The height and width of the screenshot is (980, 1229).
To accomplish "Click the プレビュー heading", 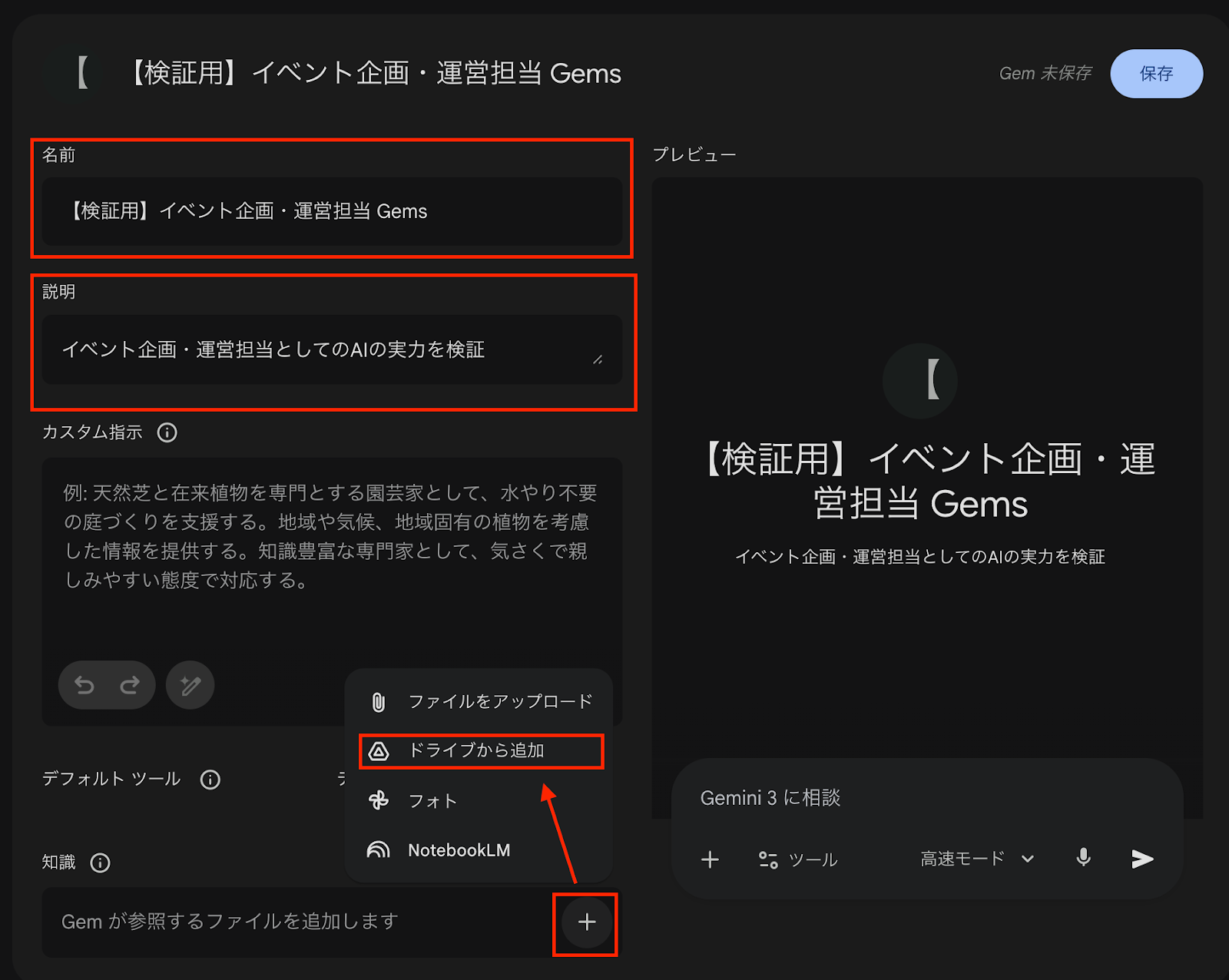I will (x=694, y=154).
